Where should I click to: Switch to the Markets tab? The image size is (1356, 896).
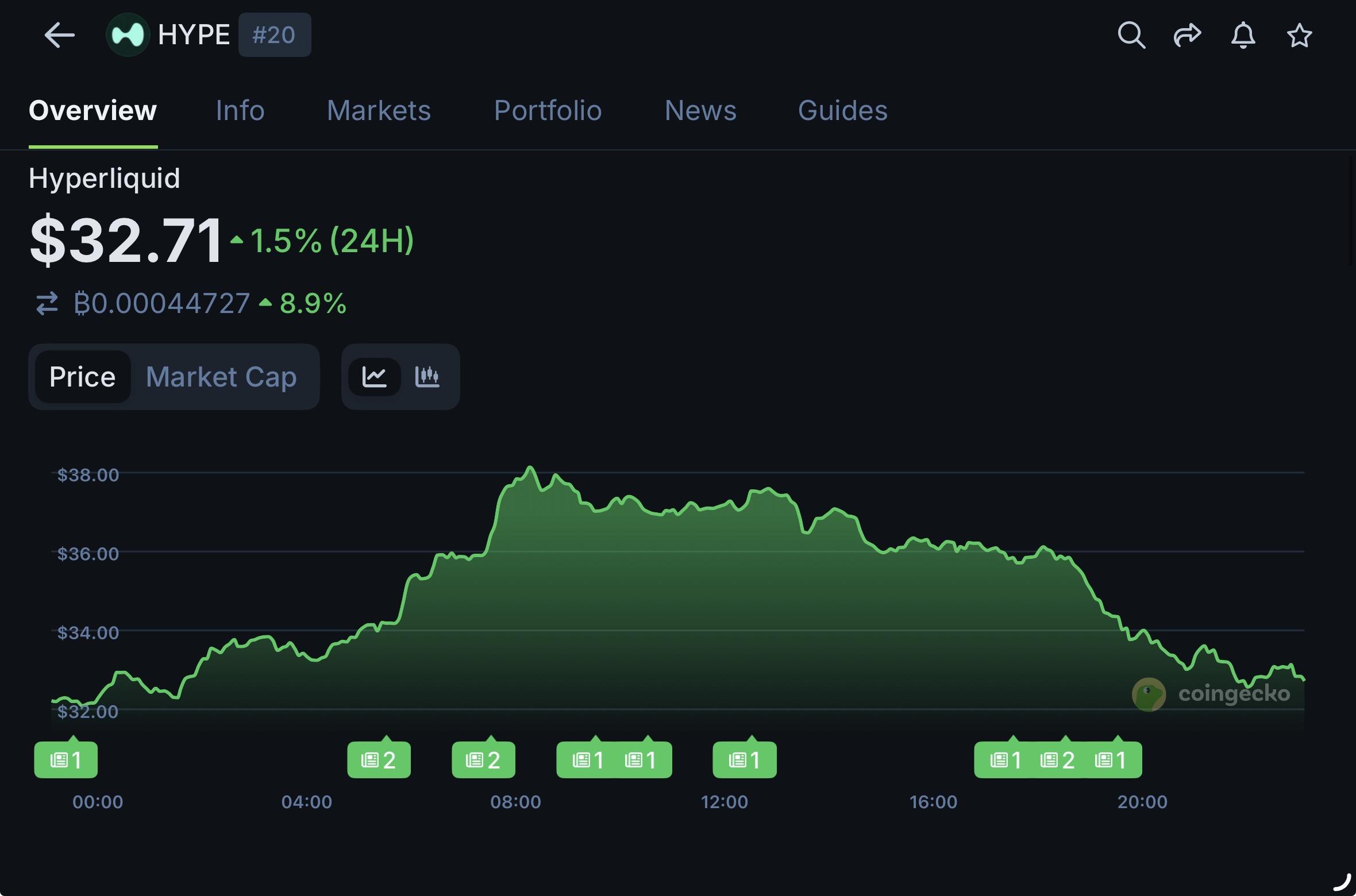click(x=379, y=110)
